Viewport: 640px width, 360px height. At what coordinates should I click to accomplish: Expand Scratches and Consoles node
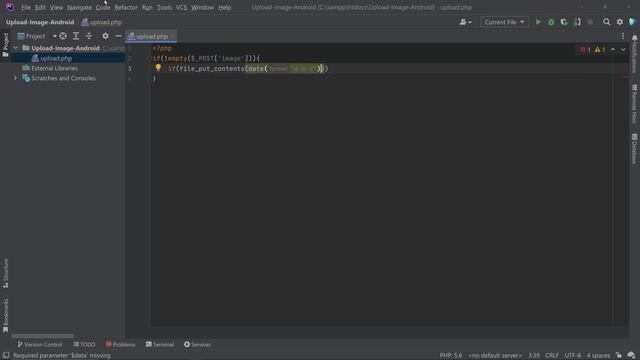(16, 78)
